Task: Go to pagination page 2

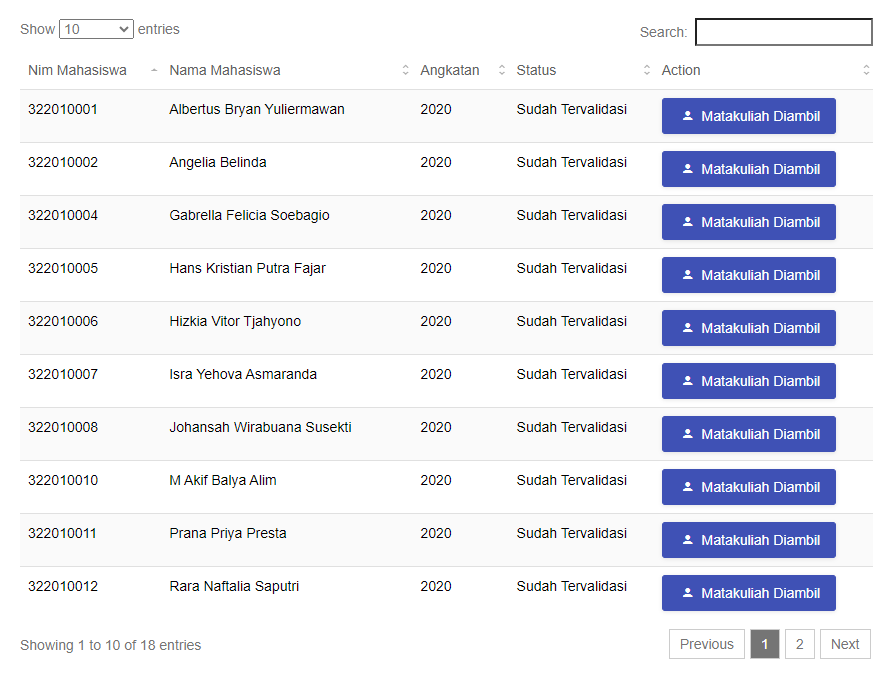Action: pos(800,644)
